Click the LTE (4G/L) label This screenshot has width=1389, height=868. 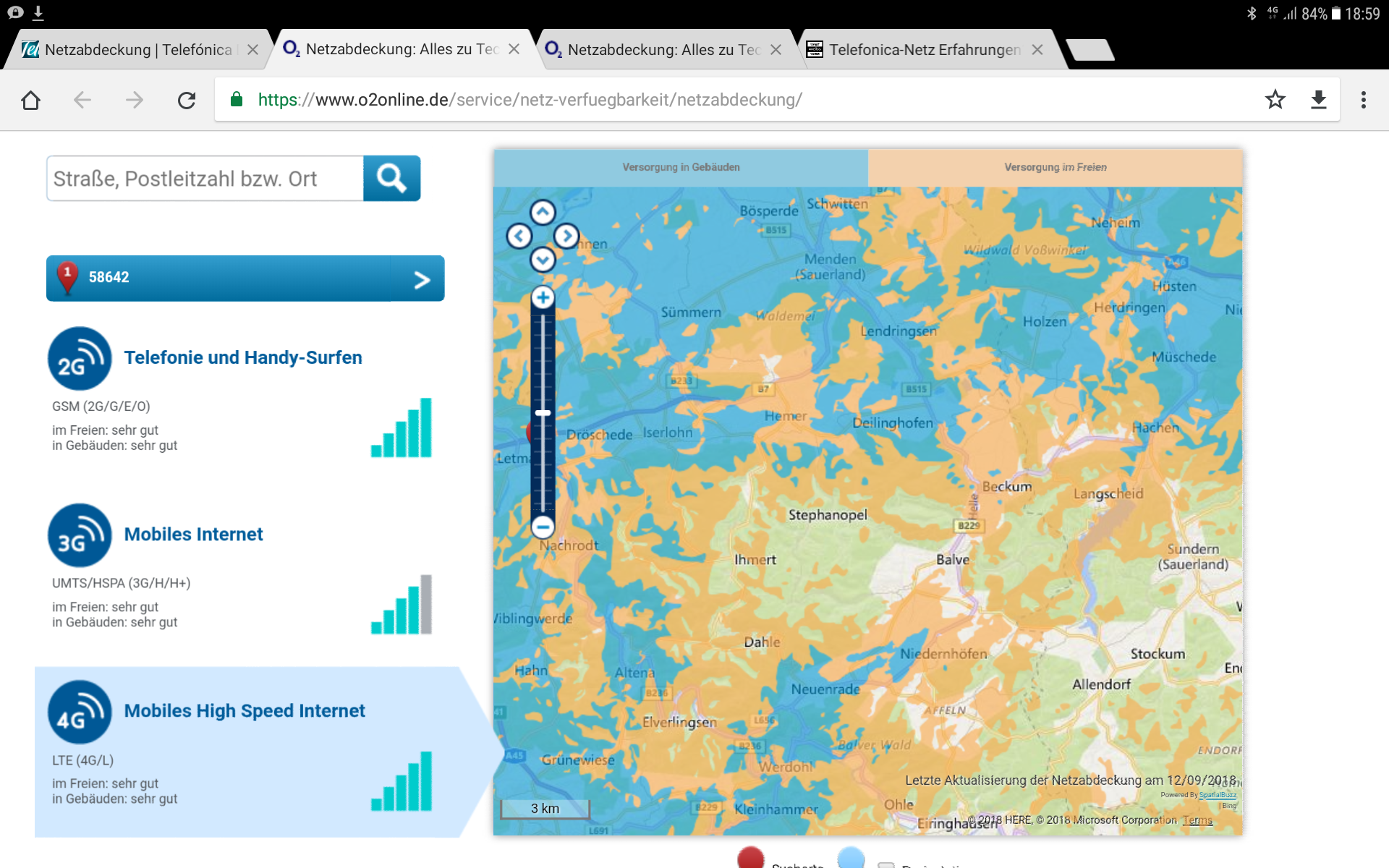point(82,760)
